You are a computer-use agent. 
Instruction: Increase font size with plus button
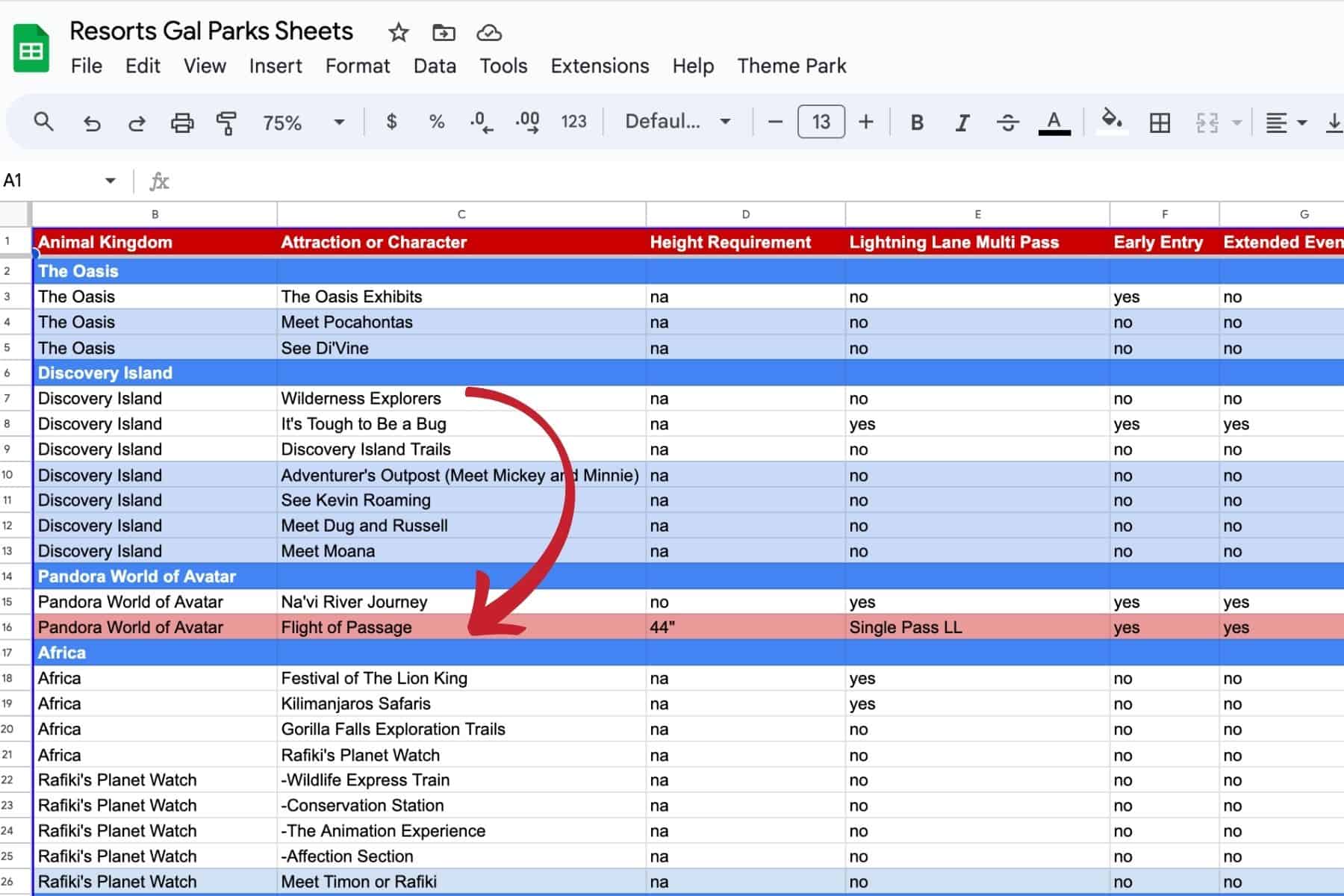tap(866, 122)
